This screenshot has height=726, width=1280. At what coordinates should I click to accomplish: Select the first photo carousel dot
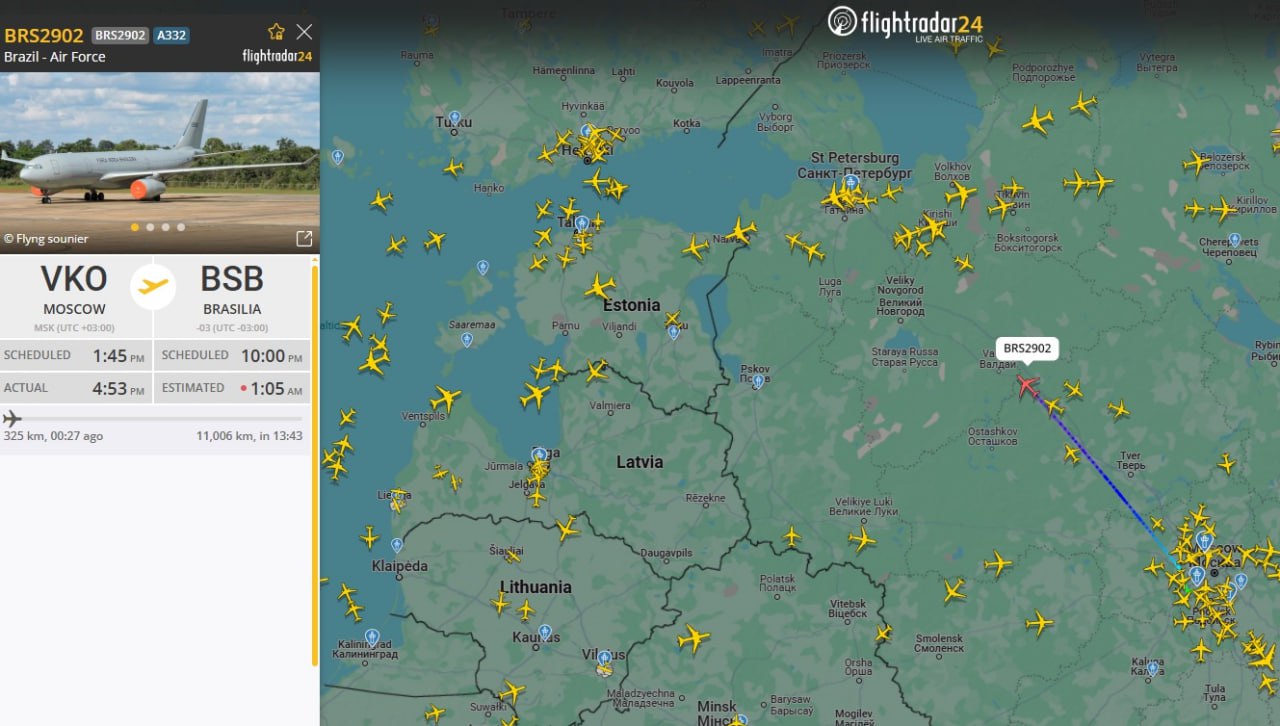click(x=135, y=227)
